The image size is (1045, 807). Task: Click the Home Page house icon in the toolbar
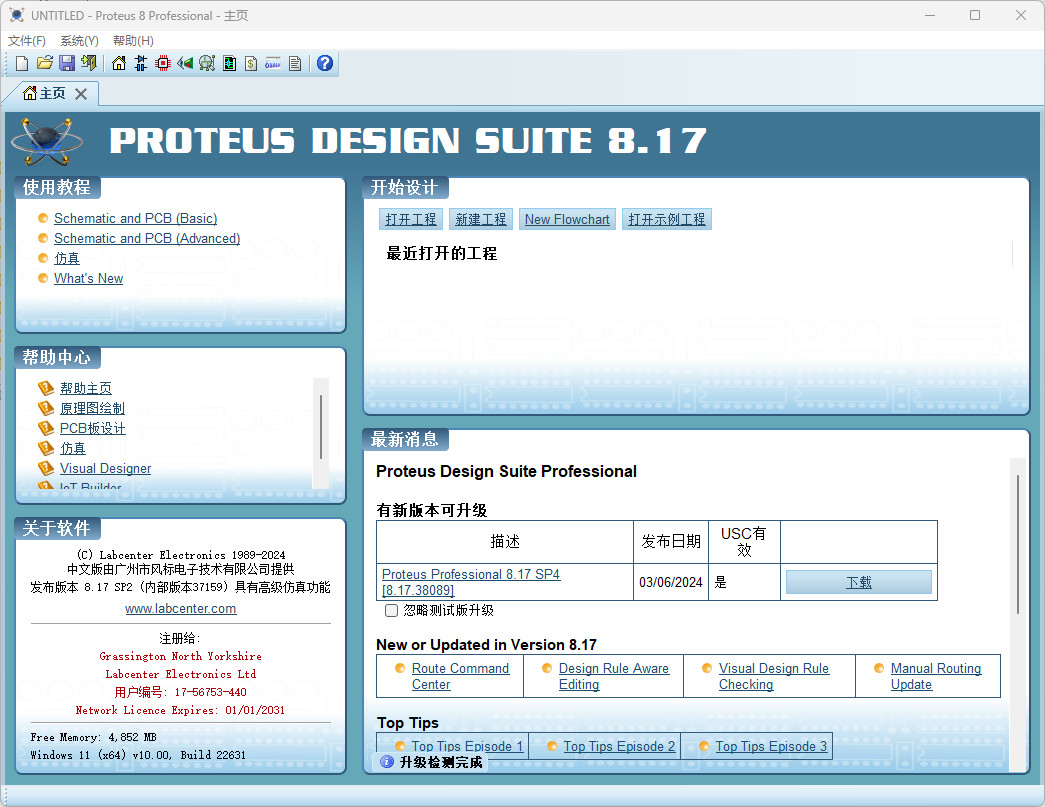pyautogui.click(x=119, y=63)
